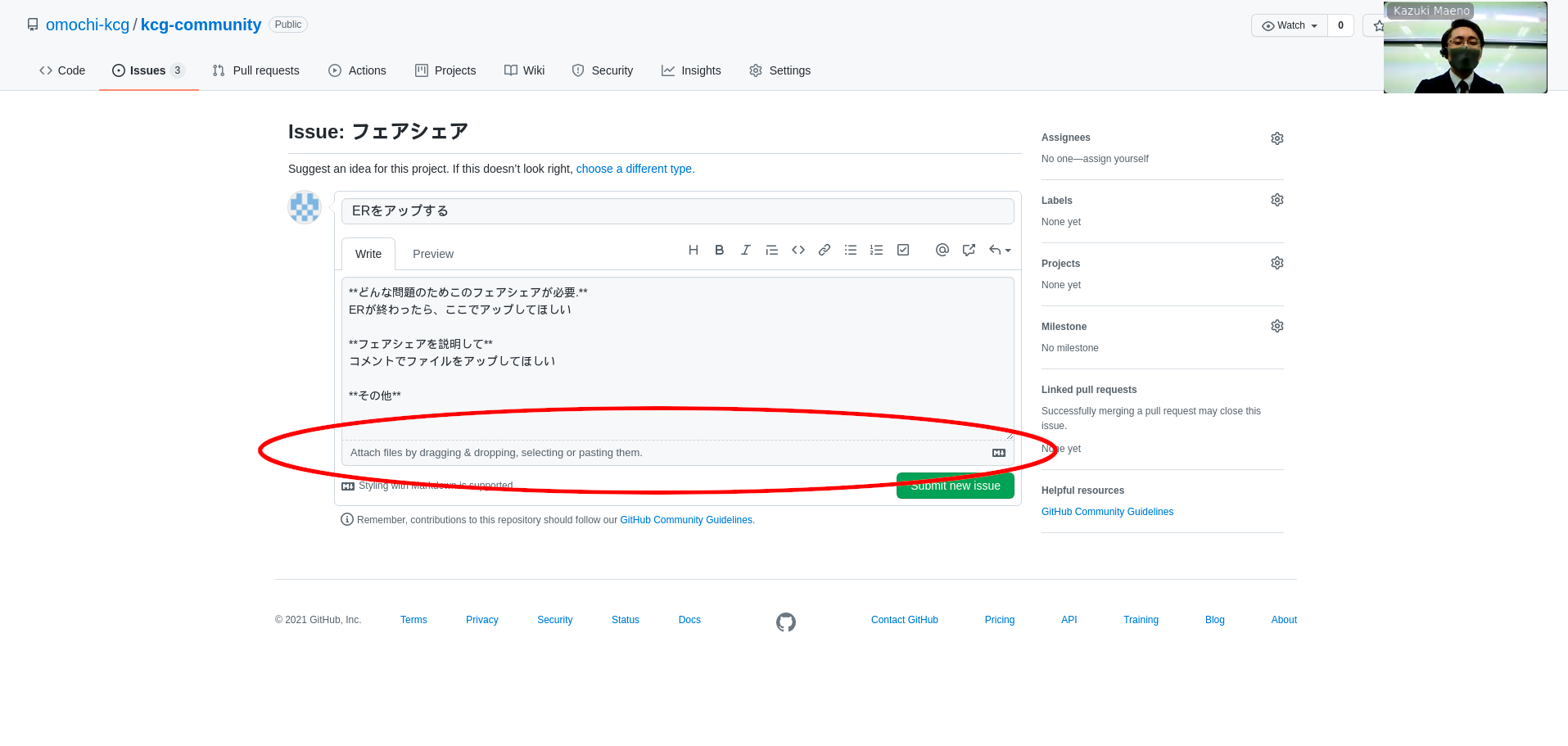The height and width of the screenshot is (746, 1568).
Task: Click the watchers count 0
Action: [1340, 25]
